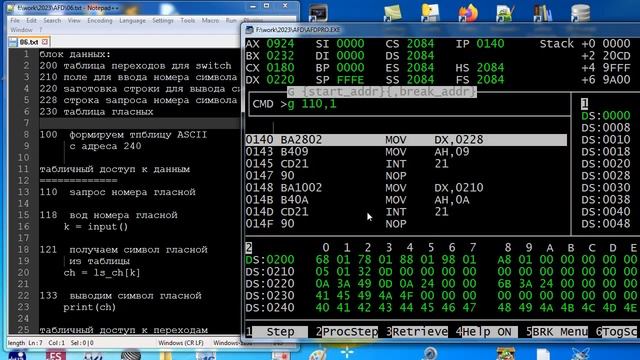The width and height of the screenshot is (640, 360).
Task: Open the View menu in Notepad++
Action: [74, 20]
